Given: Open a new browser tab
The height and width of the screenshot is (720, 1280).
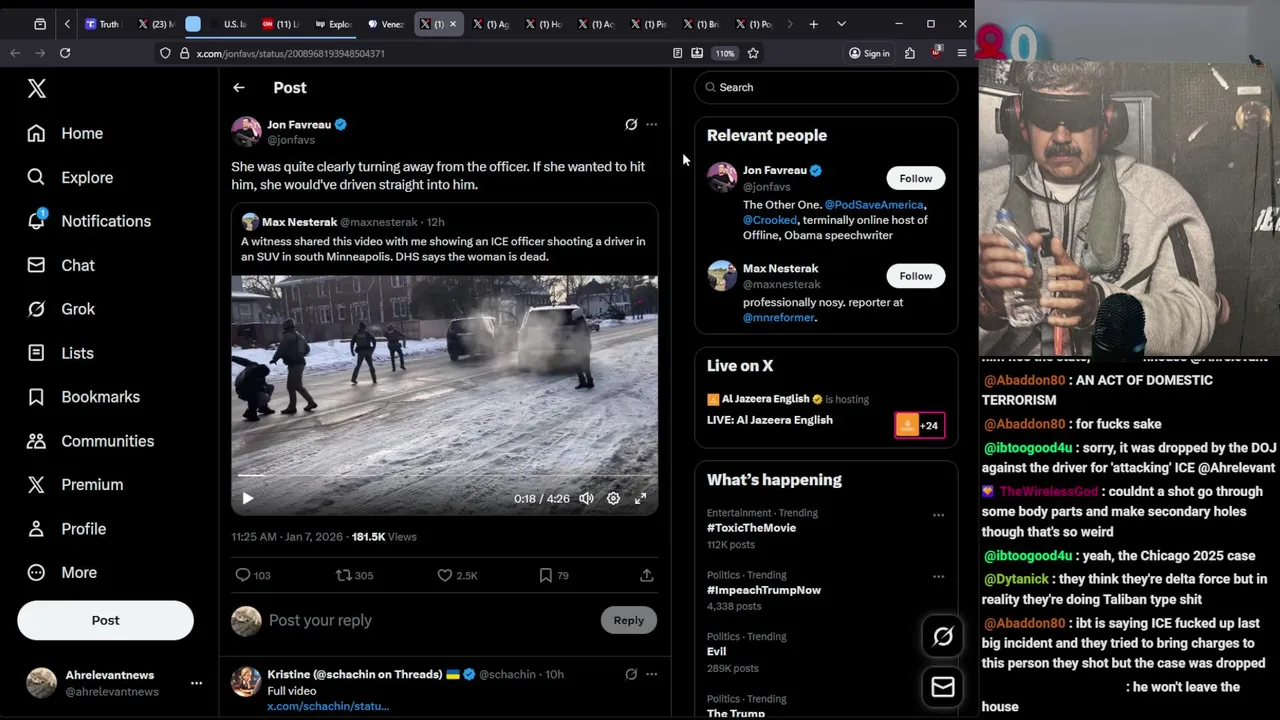Looking at the screenshot, I should click(x=813, y=24).
